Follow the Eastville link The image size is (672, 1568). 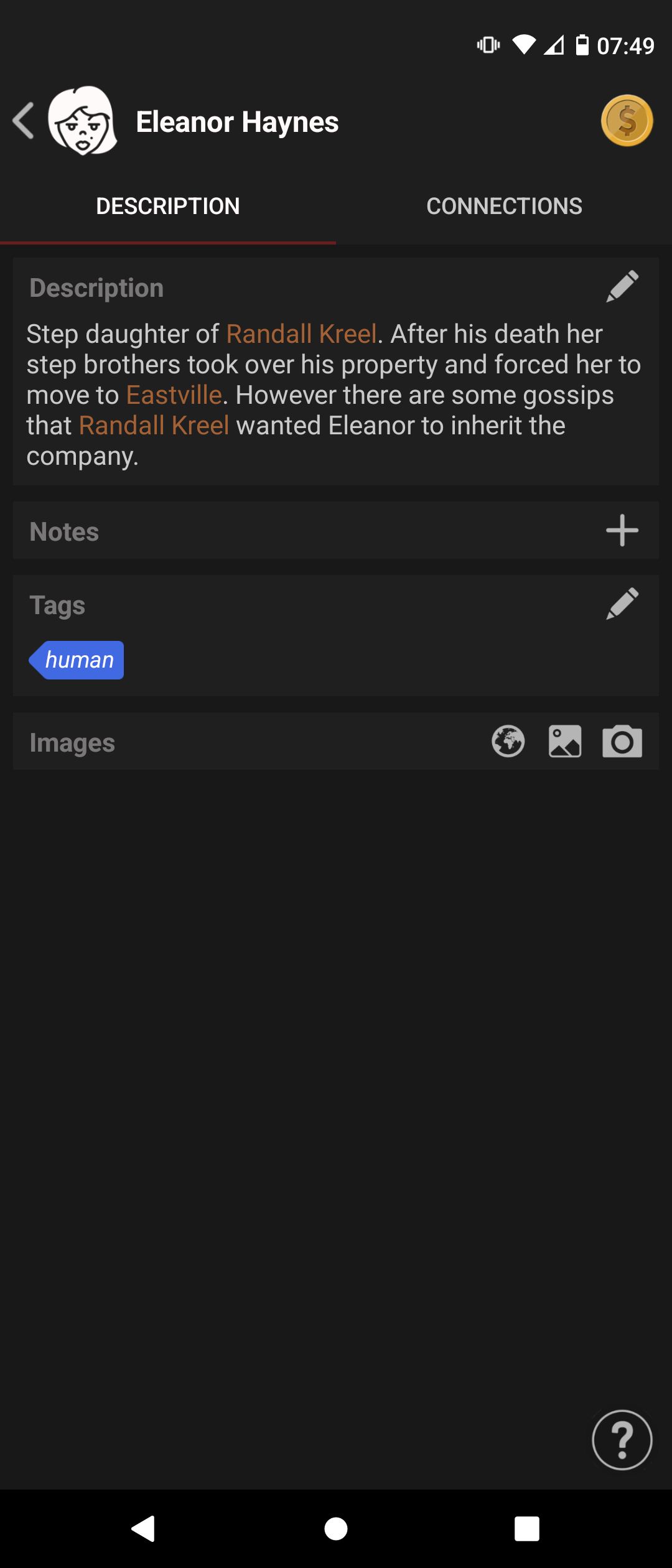coord(174,395)
